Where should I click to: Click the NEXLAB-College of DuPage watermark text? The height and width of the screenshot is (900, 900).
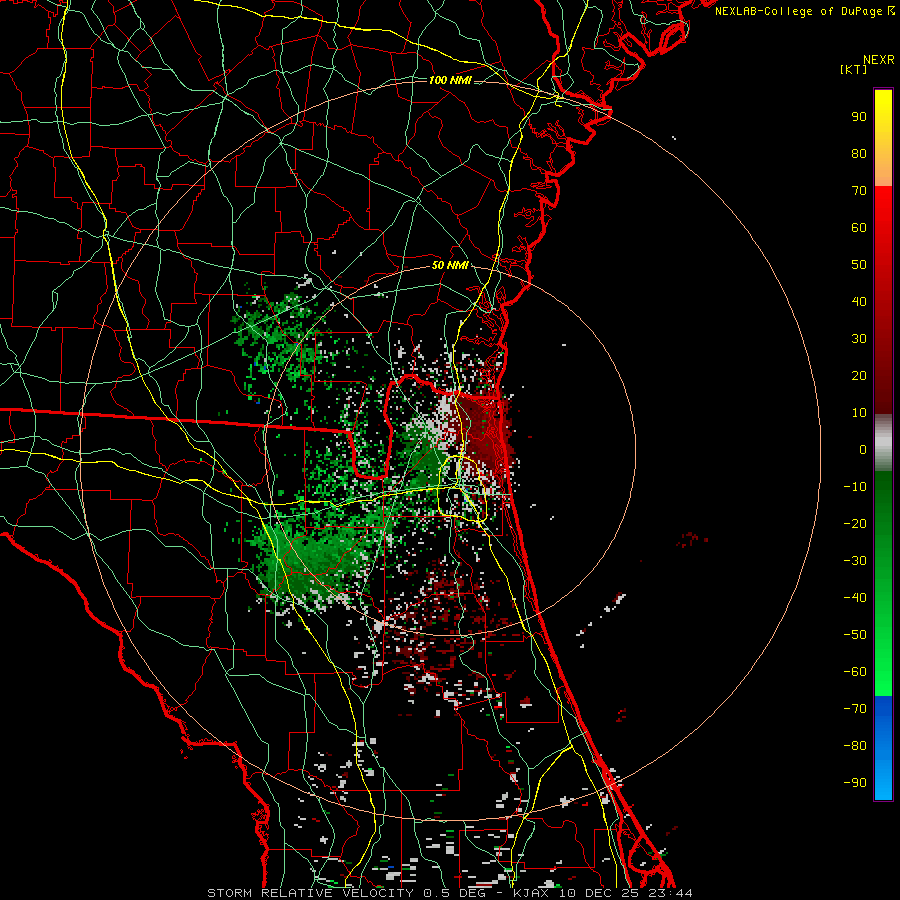pos(804,11)
